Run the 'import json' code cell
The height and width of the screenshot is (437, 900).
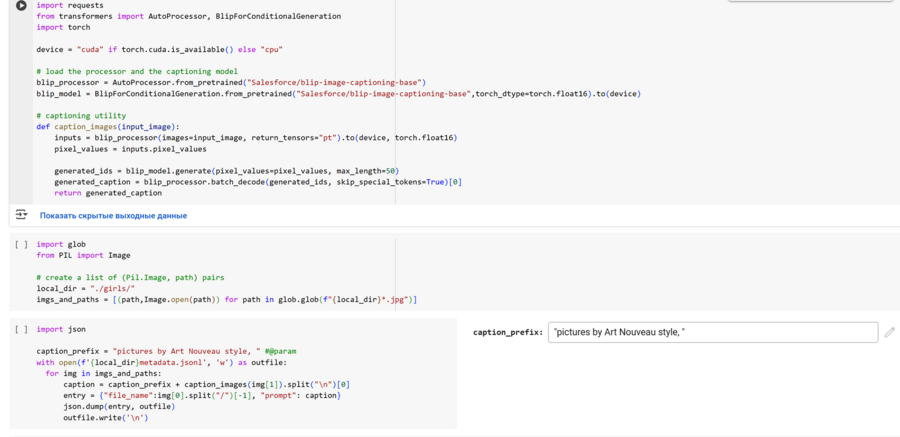(21, 329)
